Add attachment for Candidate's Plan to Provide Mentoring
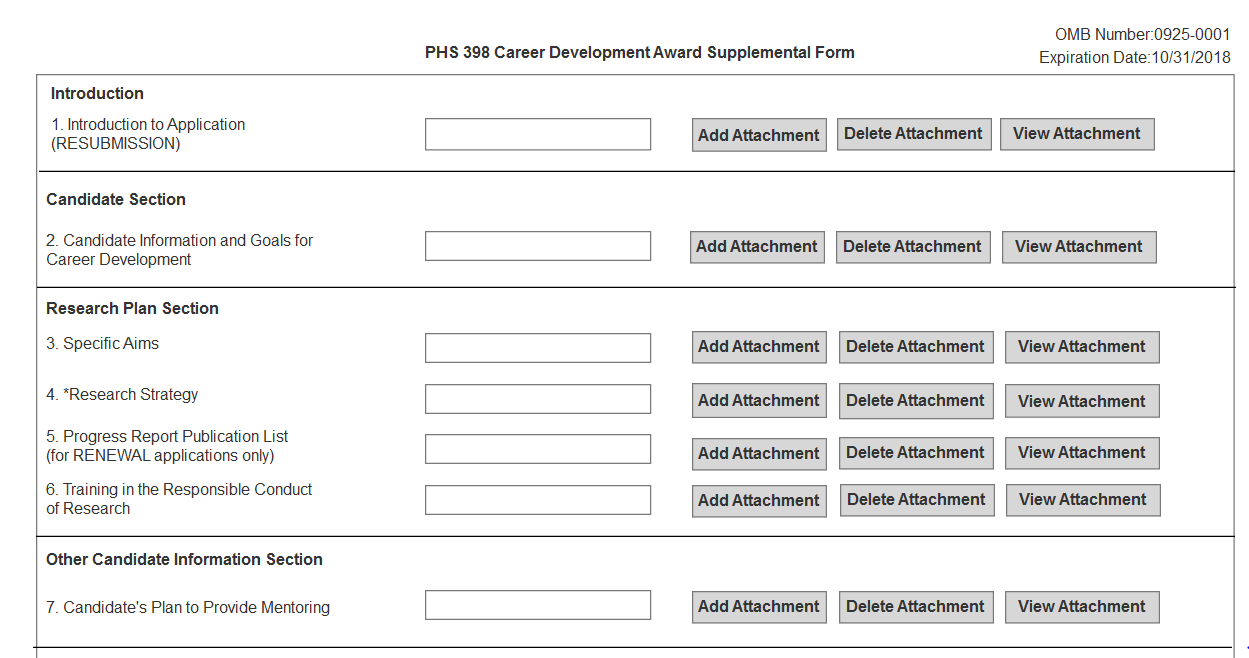 [x=759, y=607]
